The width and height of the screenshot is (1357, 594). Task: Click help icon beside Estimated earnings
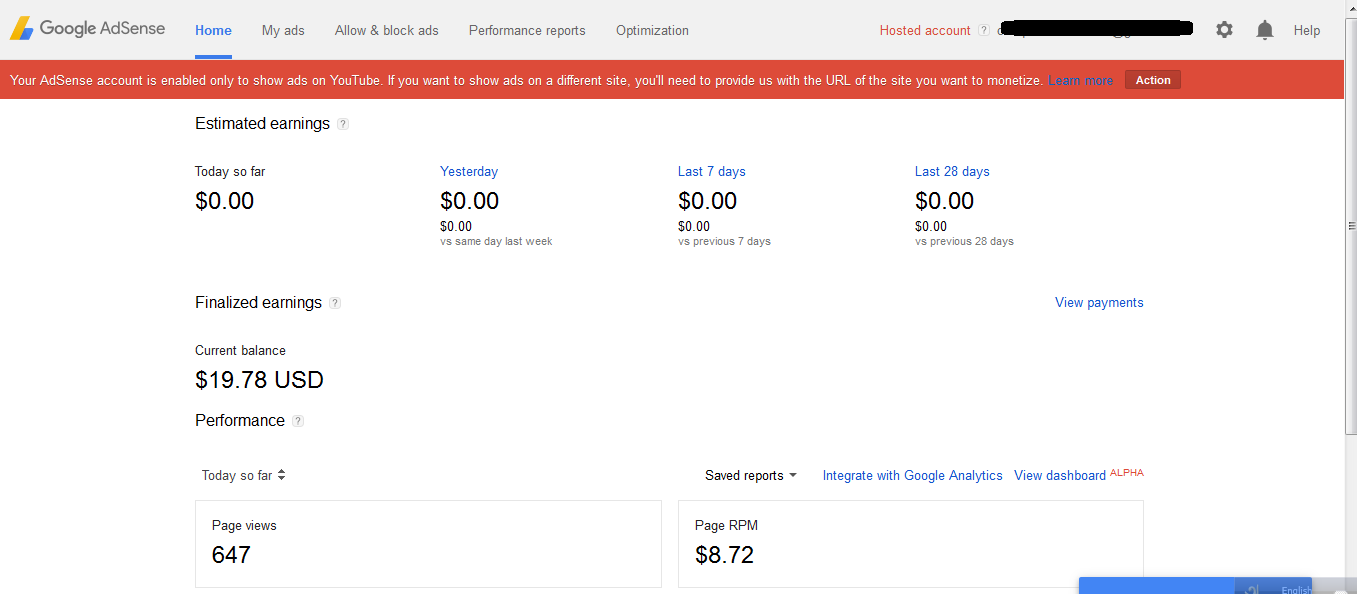point(343,124)
